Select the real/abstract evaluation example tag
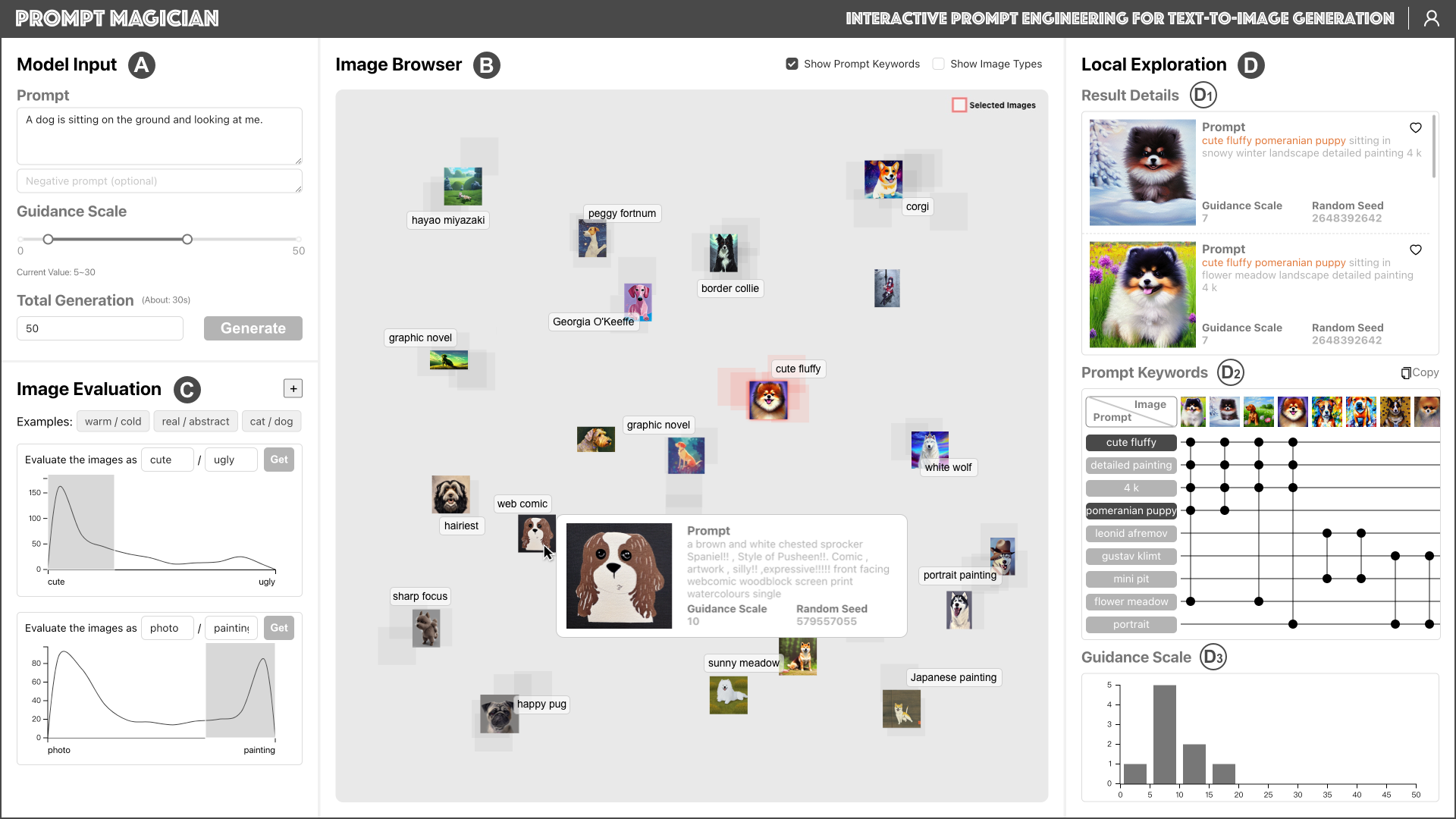 pos(195,421)
